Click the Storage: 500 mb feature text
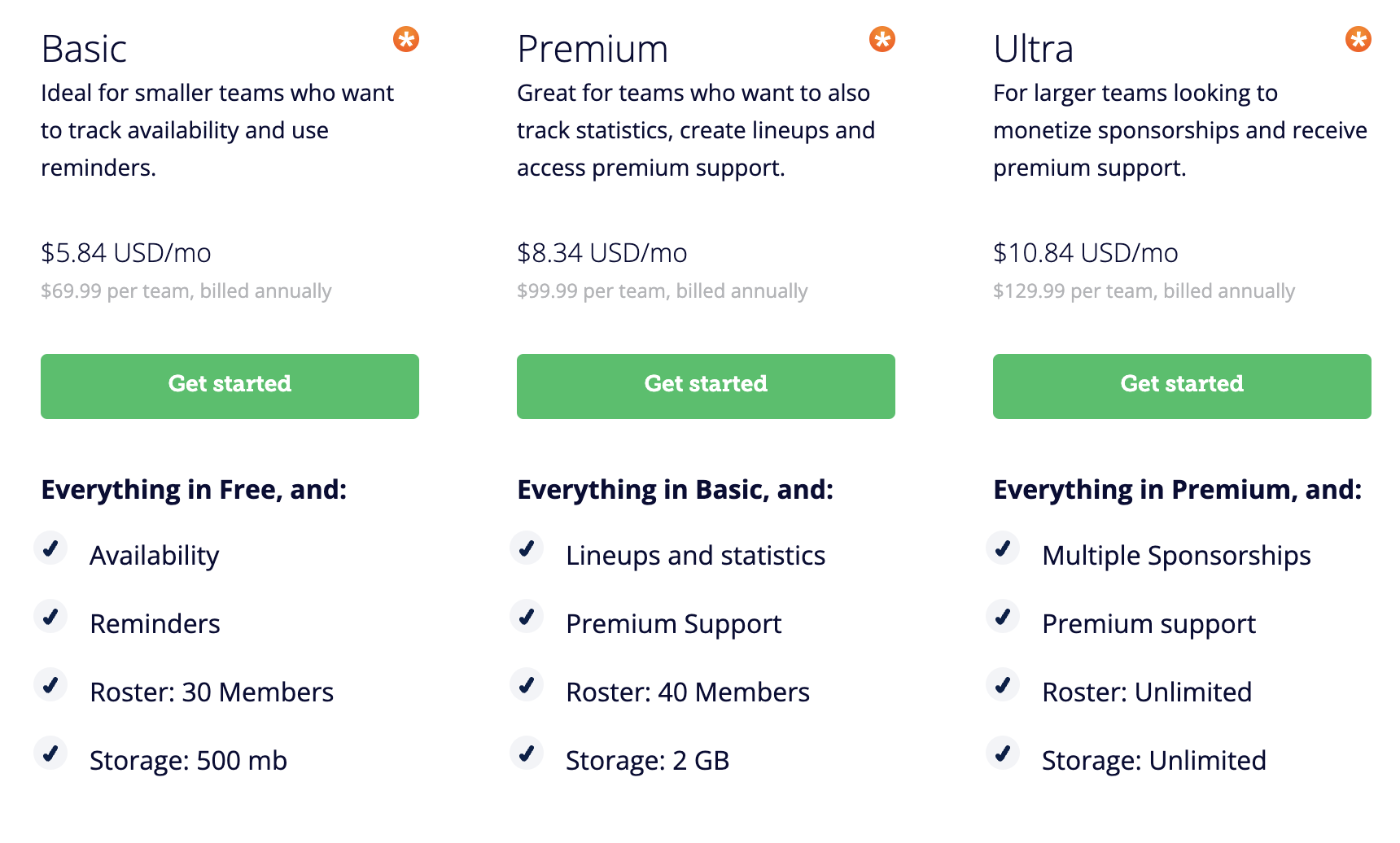Screen dimensions: 1400x843 point(188,761)
